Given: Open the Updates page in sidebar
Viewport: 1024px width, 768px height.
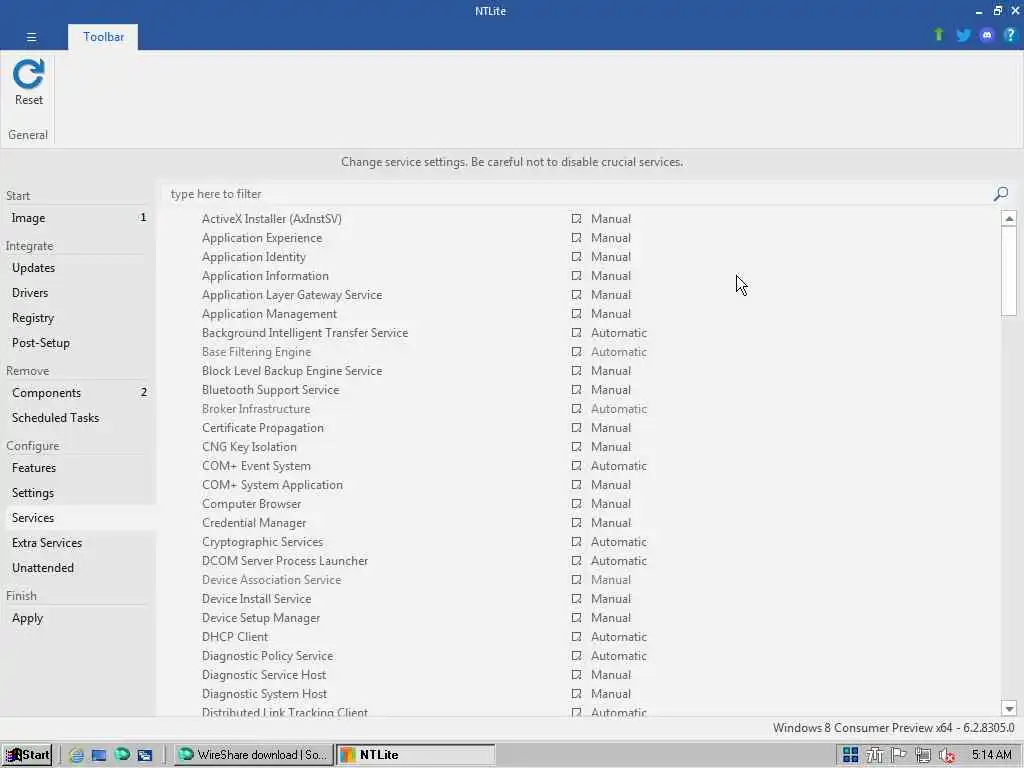Looking at the screenshot, I should [78, 268].
